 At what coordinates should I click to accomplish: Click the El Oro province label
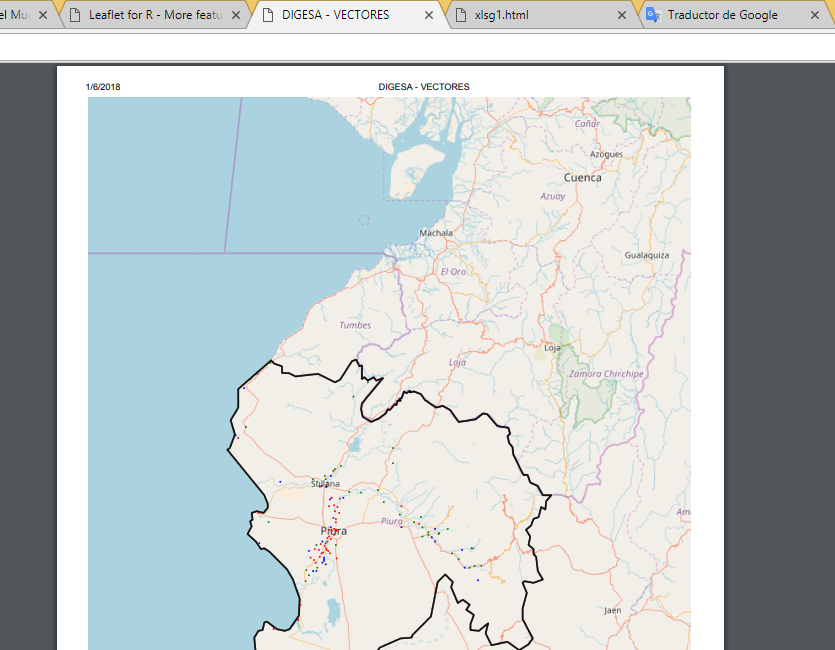coord(453,271)
